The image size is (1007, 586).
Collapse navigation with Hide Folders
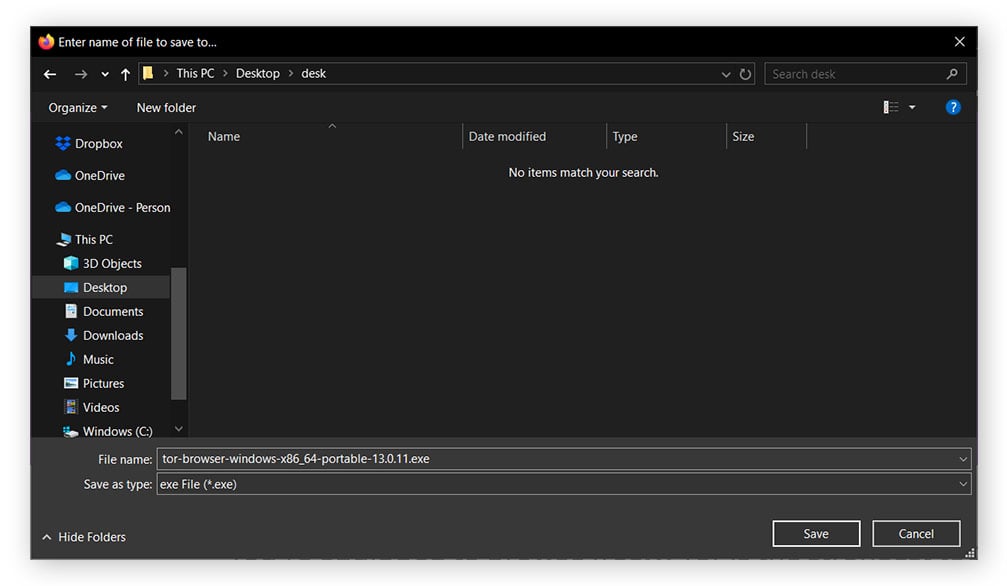(x=84, y=537)
